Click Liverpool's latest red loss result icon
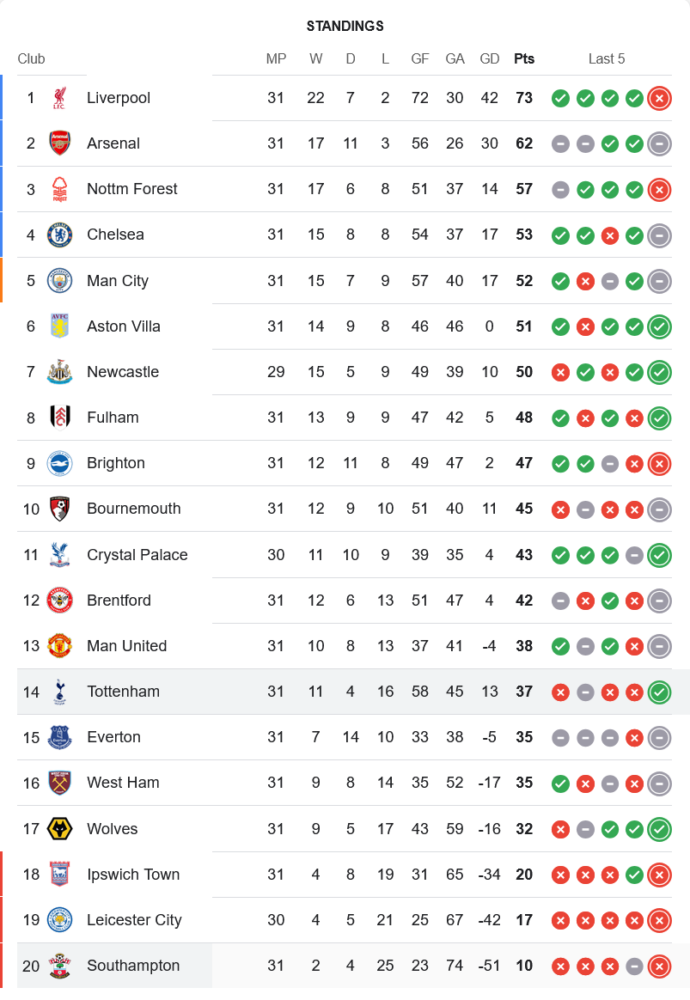690x1000 pixels. pyautogui.click(x=659, y=98)
